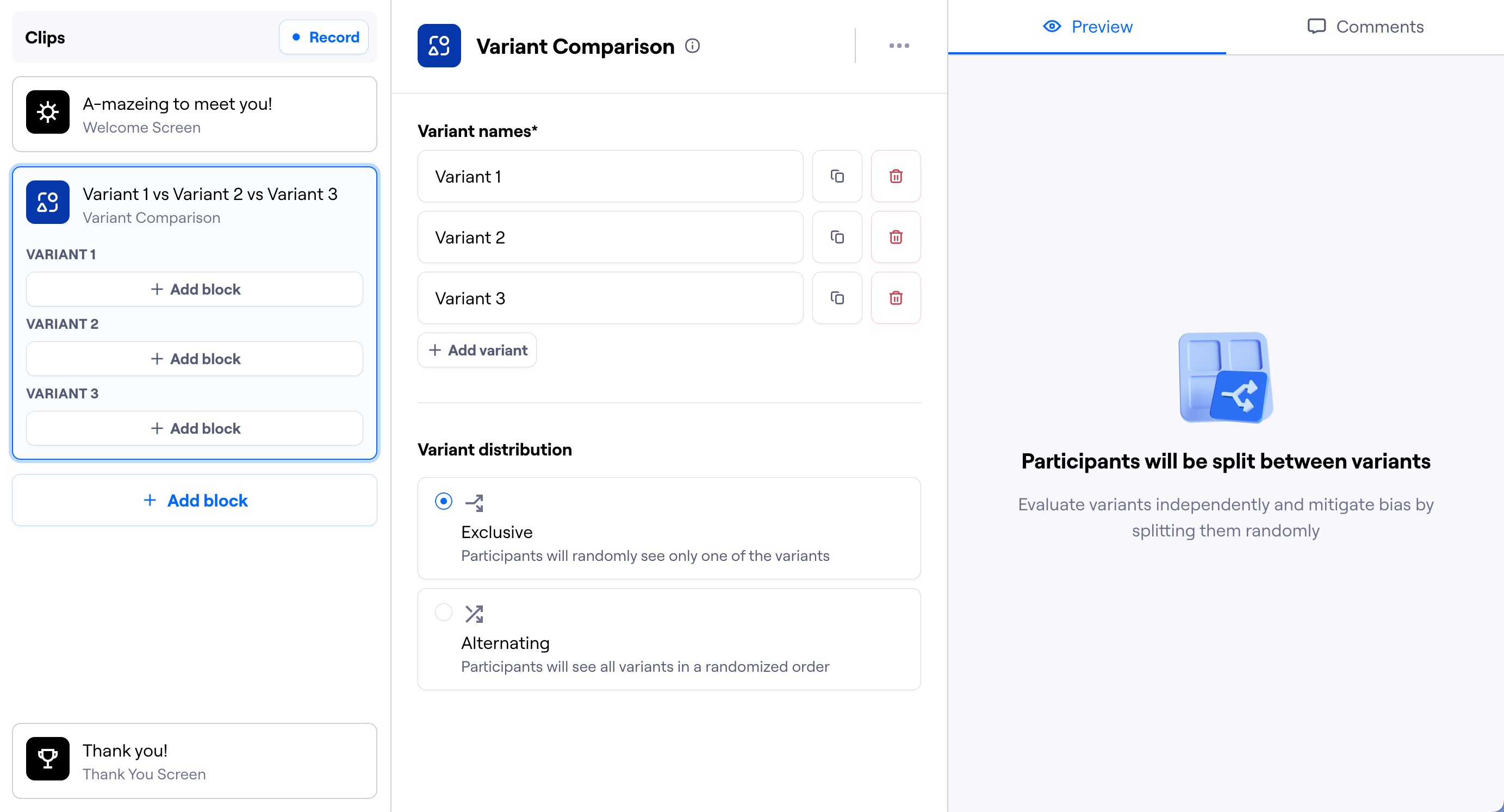Switch to the Preview tab

[1087, 27]
